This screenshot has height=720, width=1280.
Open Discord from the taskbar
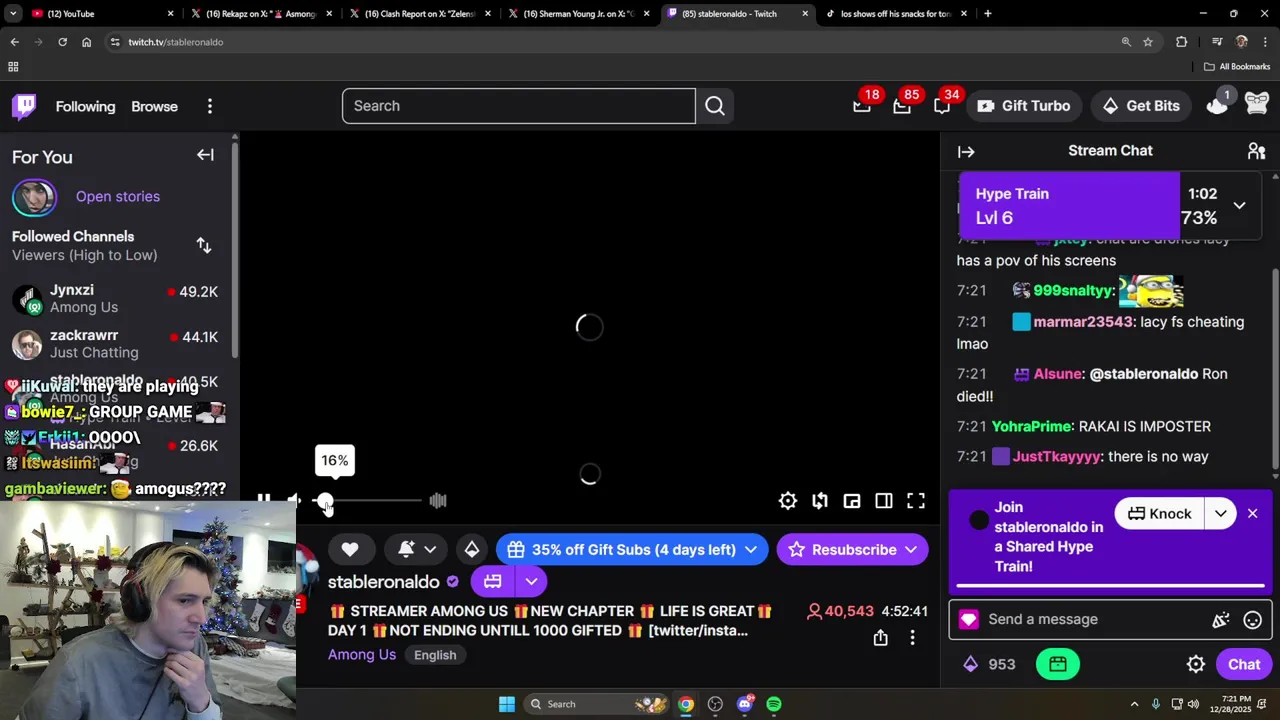(x=745, y=704)
